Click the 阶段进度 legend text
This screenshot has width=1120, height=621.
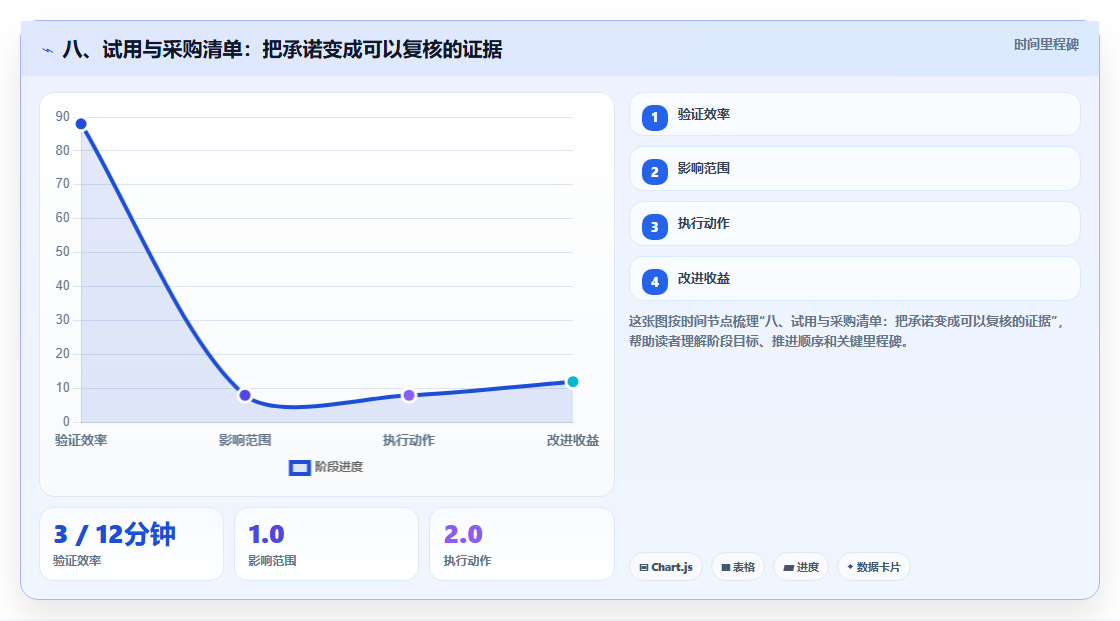[339, 467]
